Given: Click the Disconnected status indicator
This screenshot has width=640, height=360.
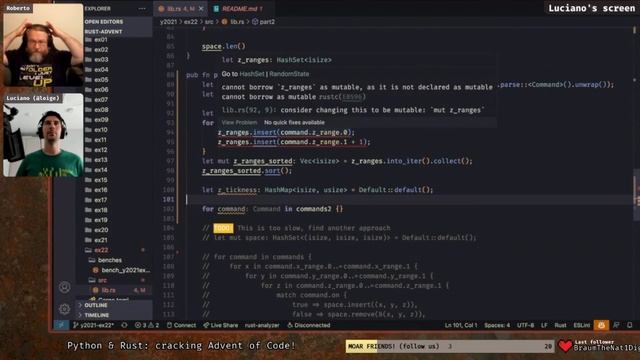Looking at the screenshot, I should coord(309,325).
